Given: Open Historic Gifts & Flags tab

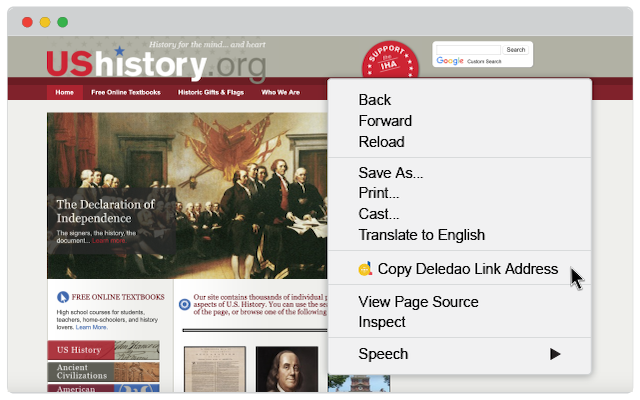Looking at the screenshot, I should (211, 92).
